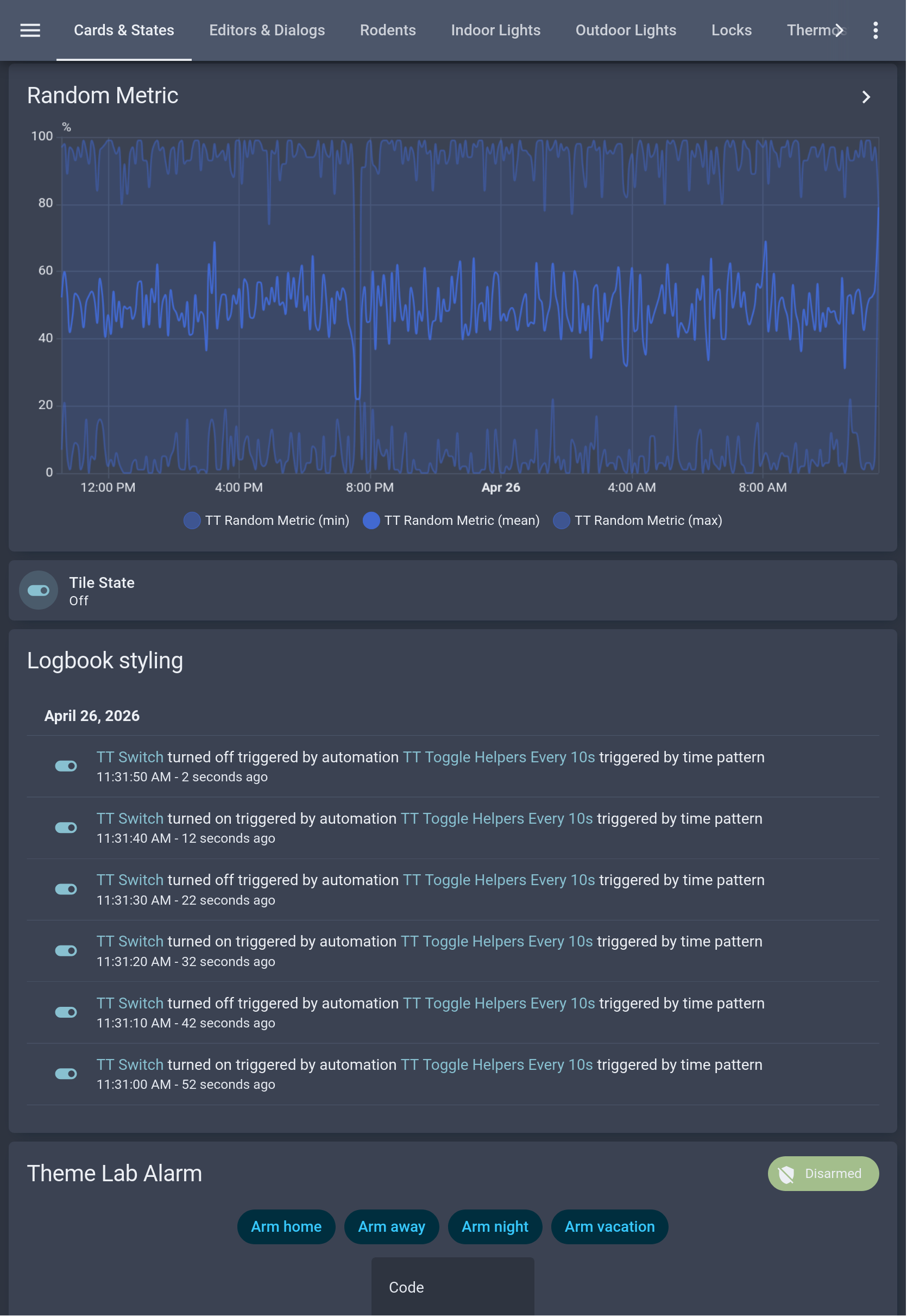Click the 8:00 PM chart axis label
907x1316 pixels.
coord(370,488)
